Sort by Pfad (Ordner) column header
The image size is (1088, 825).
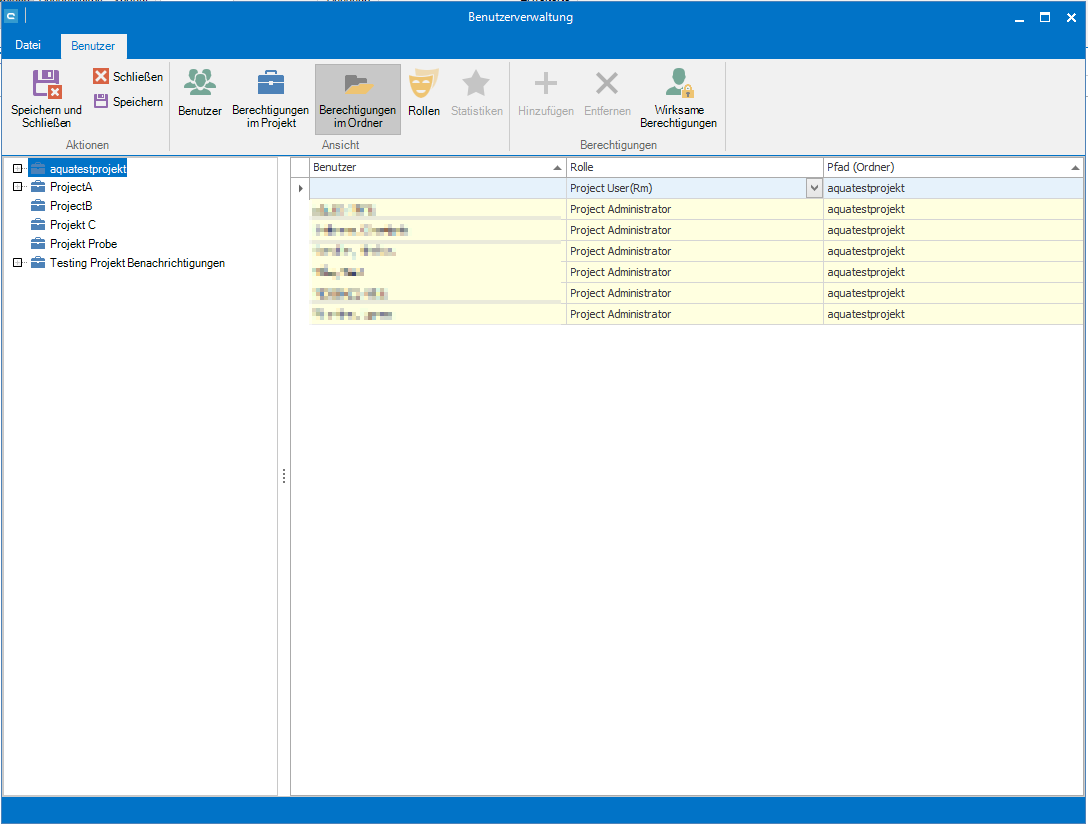[x=945, y=167]
